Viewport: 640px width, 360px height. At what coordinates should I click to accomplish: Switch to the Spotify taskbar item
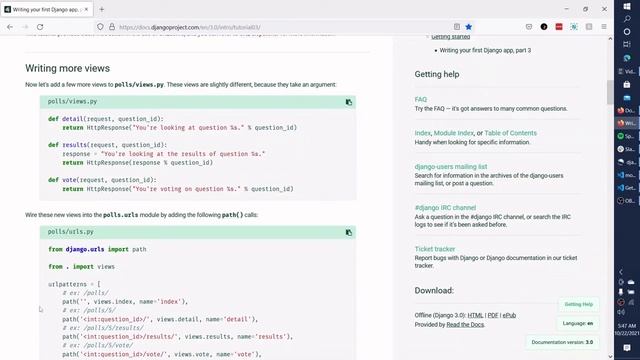(x=627, y=136)
